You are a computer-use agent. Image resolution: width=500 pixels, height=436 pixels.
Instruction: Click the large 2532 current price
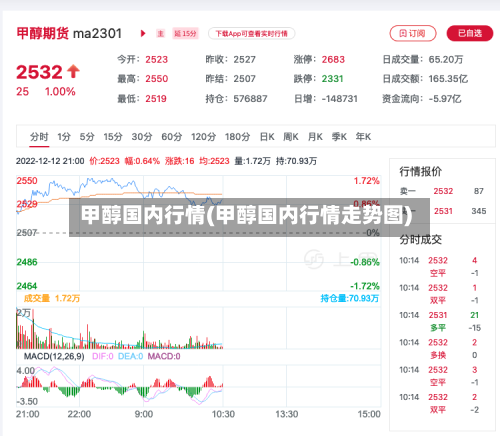point(39,72)
